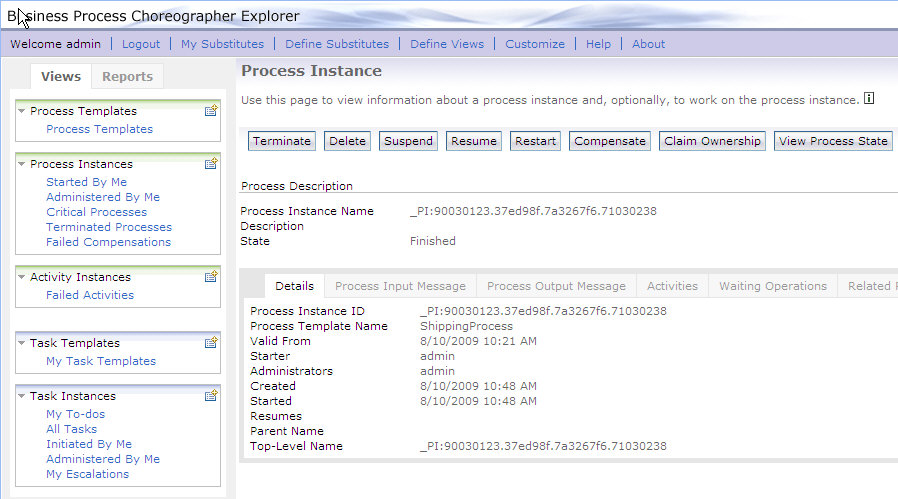Click the Finished state value
The height and width of the screenshot is (499, 898).
click(x=433, y=241)
